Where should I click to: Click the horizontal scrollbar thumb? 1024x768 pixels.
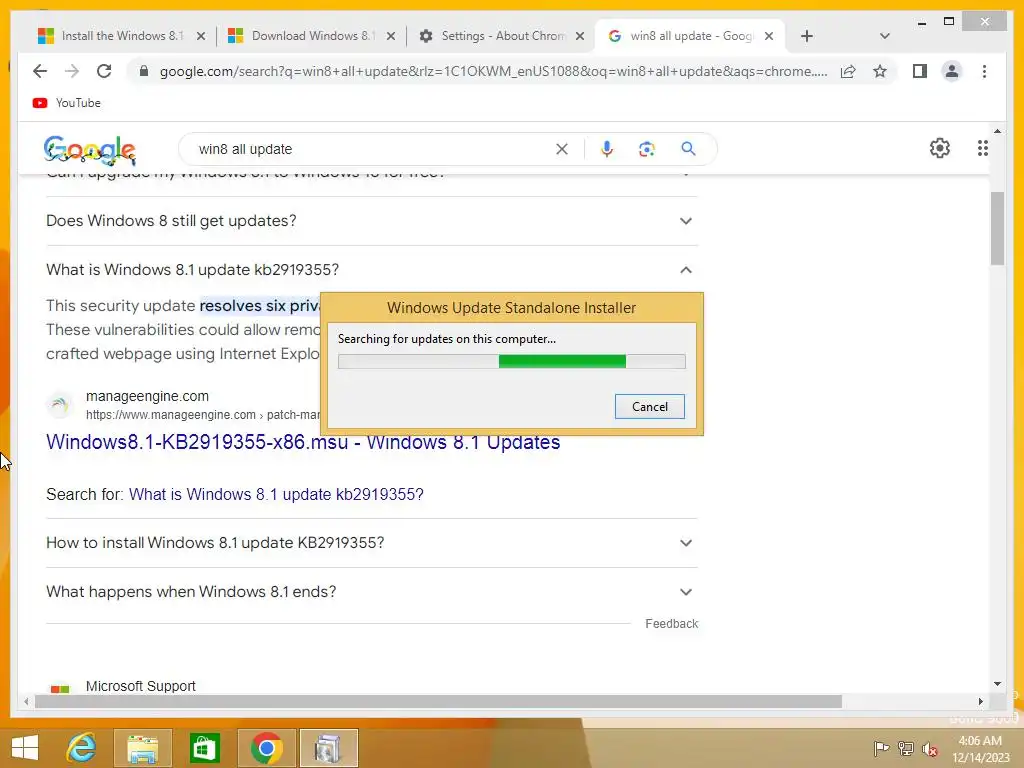pyautogui.click(x=438, y=701)
